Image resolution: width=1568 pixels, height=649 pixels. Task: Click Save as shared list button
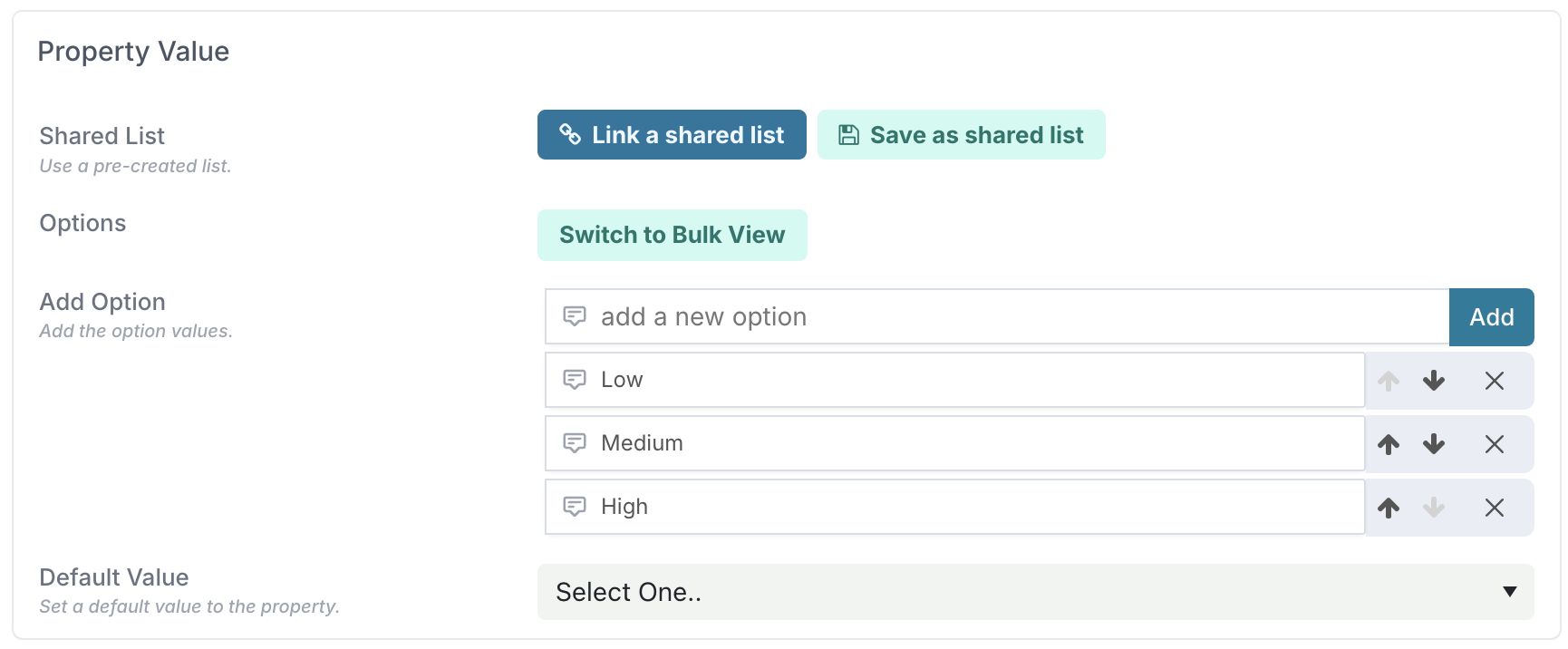(961, 135)
